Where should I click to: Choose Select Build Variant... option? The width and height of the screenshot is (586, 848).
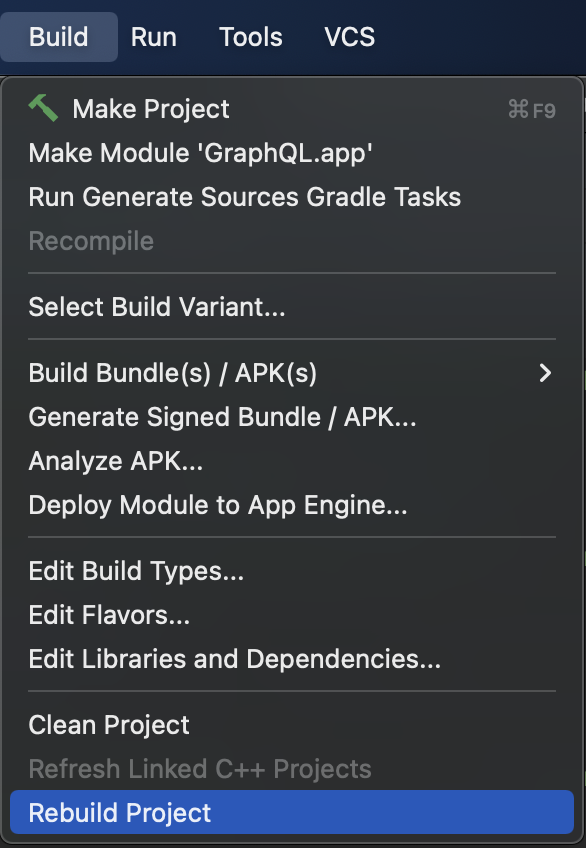[292, 307]
